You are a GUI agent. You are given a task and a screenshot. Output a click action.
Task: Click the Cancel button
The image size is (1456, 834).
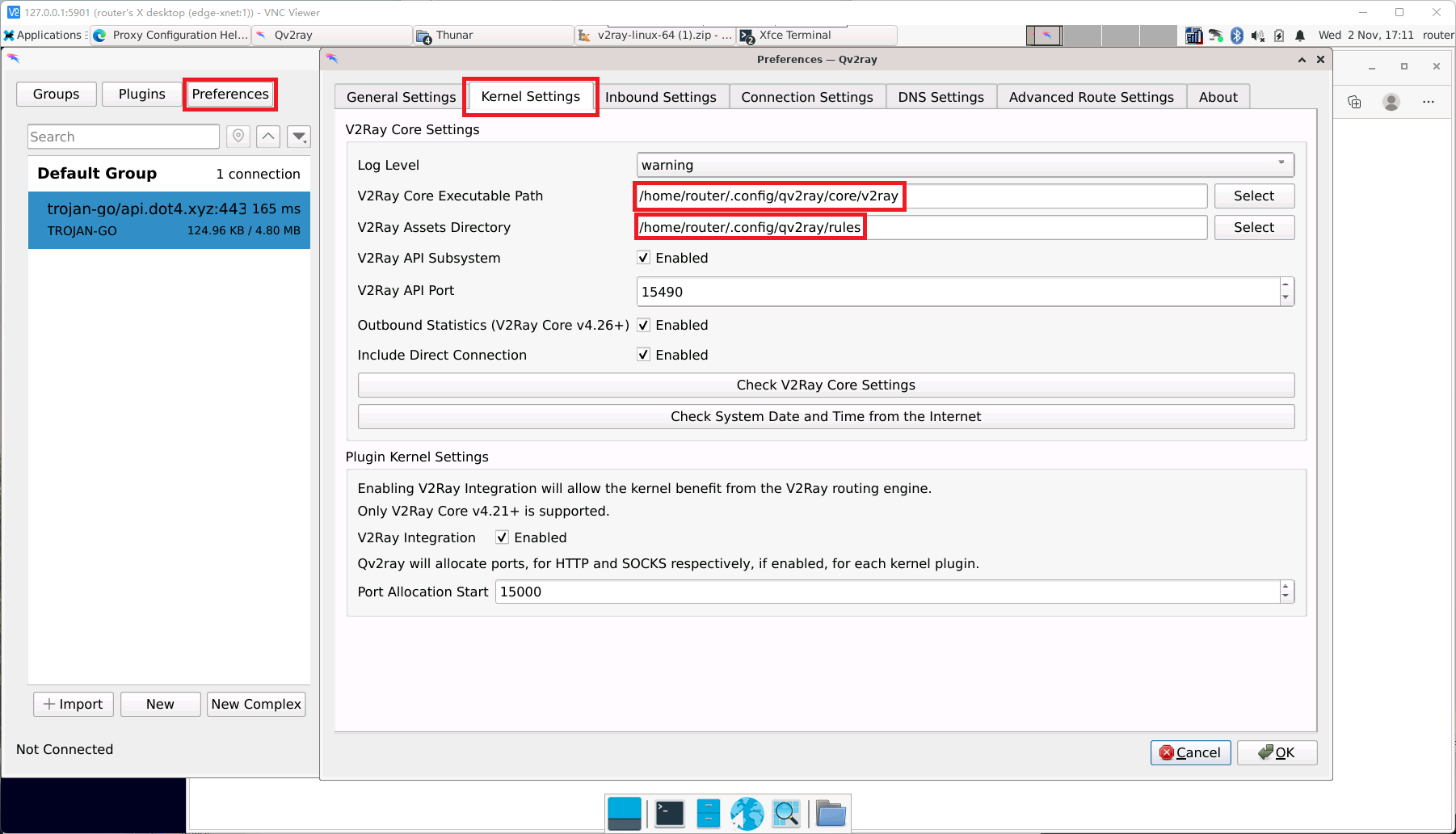click(x=1190, y=752)
